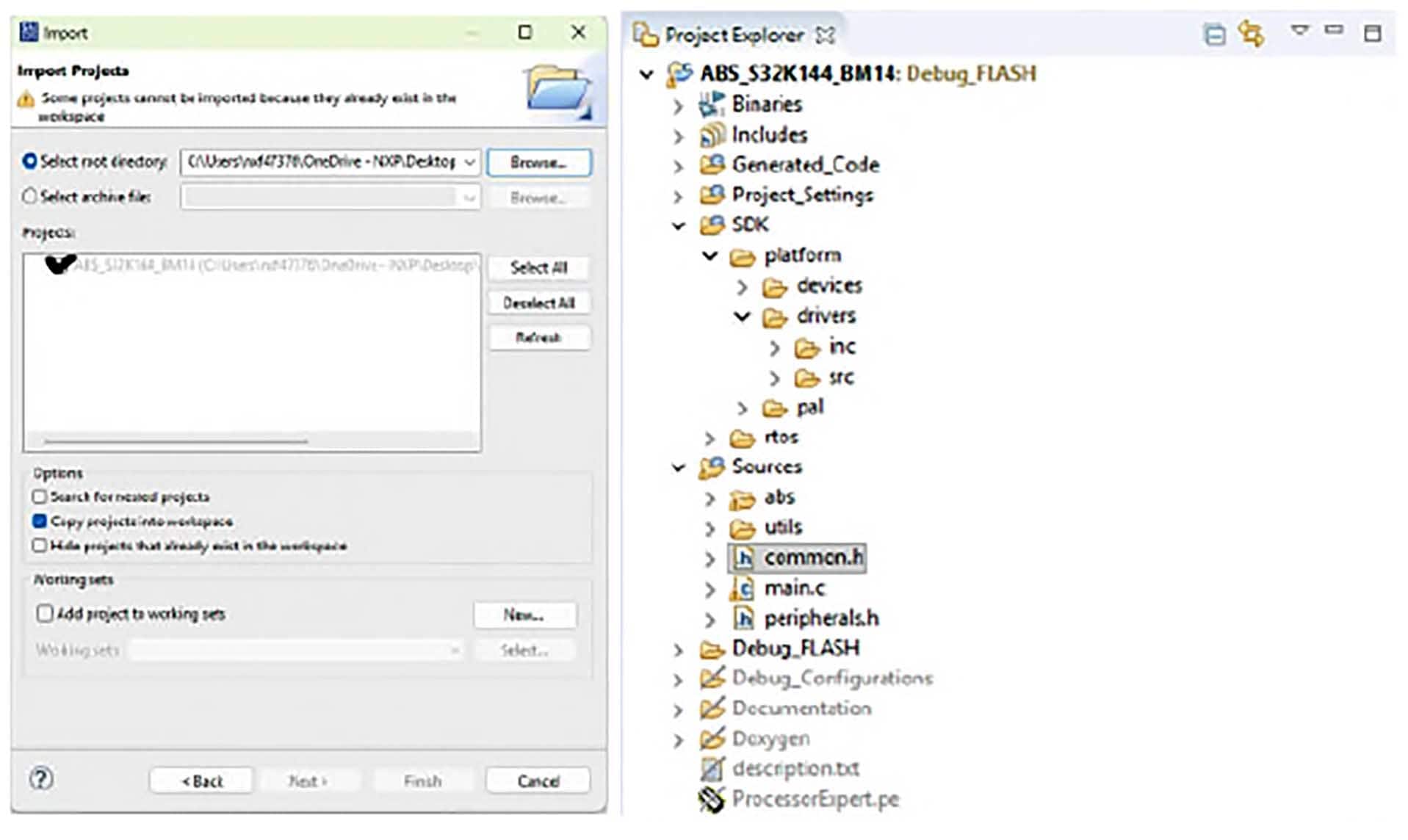Click the platform folder icon
This screenshot has width=1408, height=840.
[x=742, y=256]
